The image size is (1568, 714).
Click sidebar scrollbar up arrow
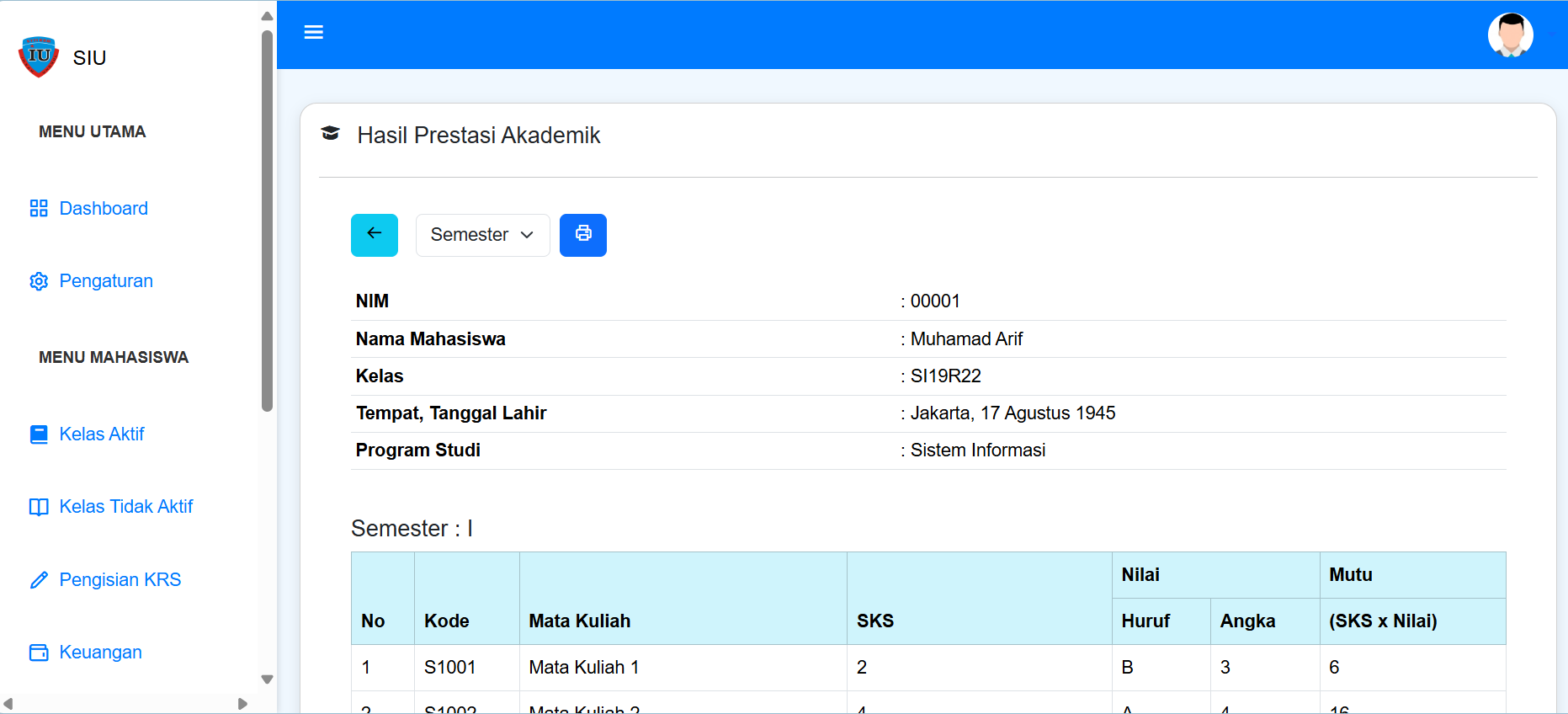267,16
